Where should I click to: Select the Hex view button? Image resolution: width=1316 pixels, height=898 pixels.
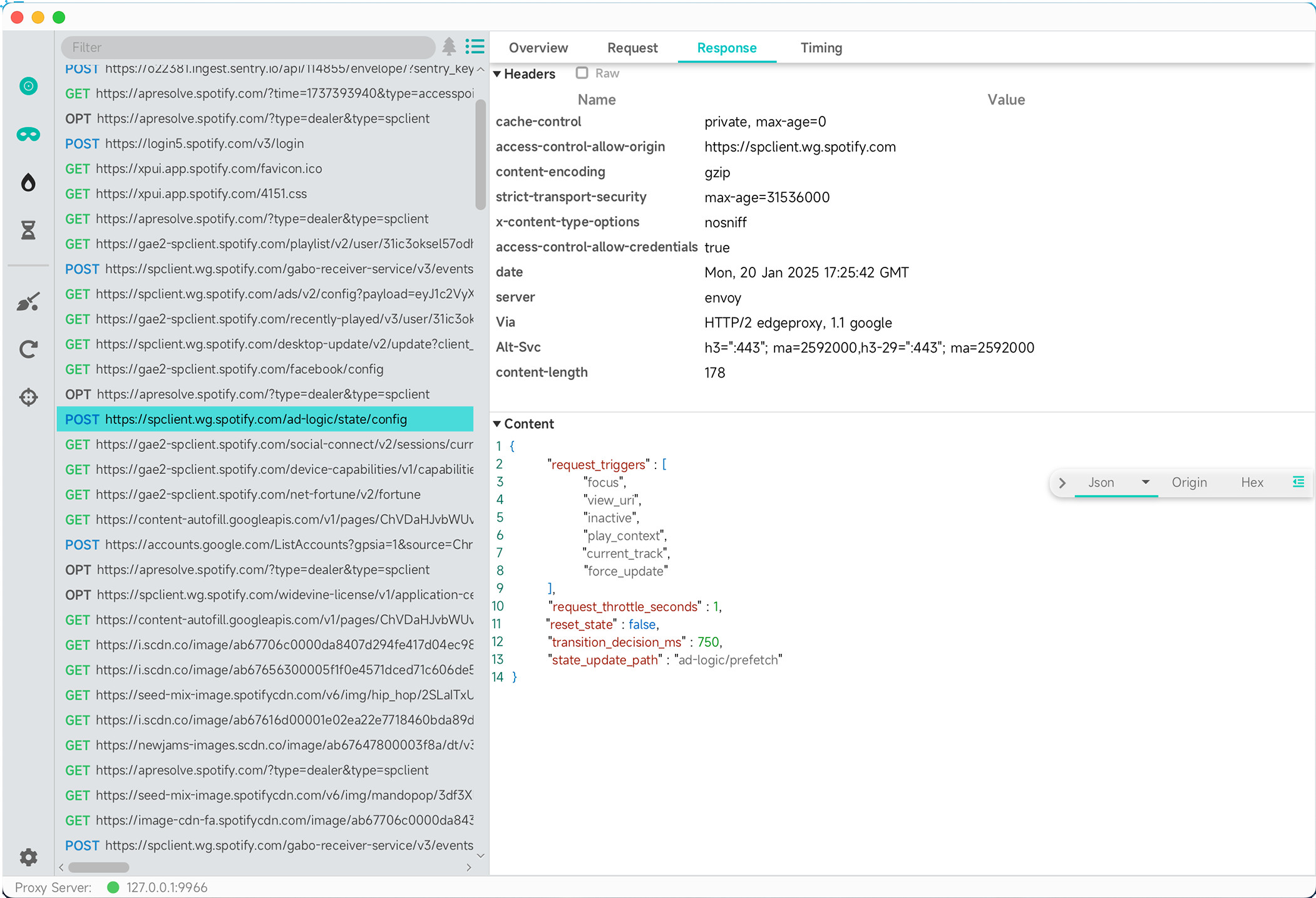click(x=1252, y=482)
